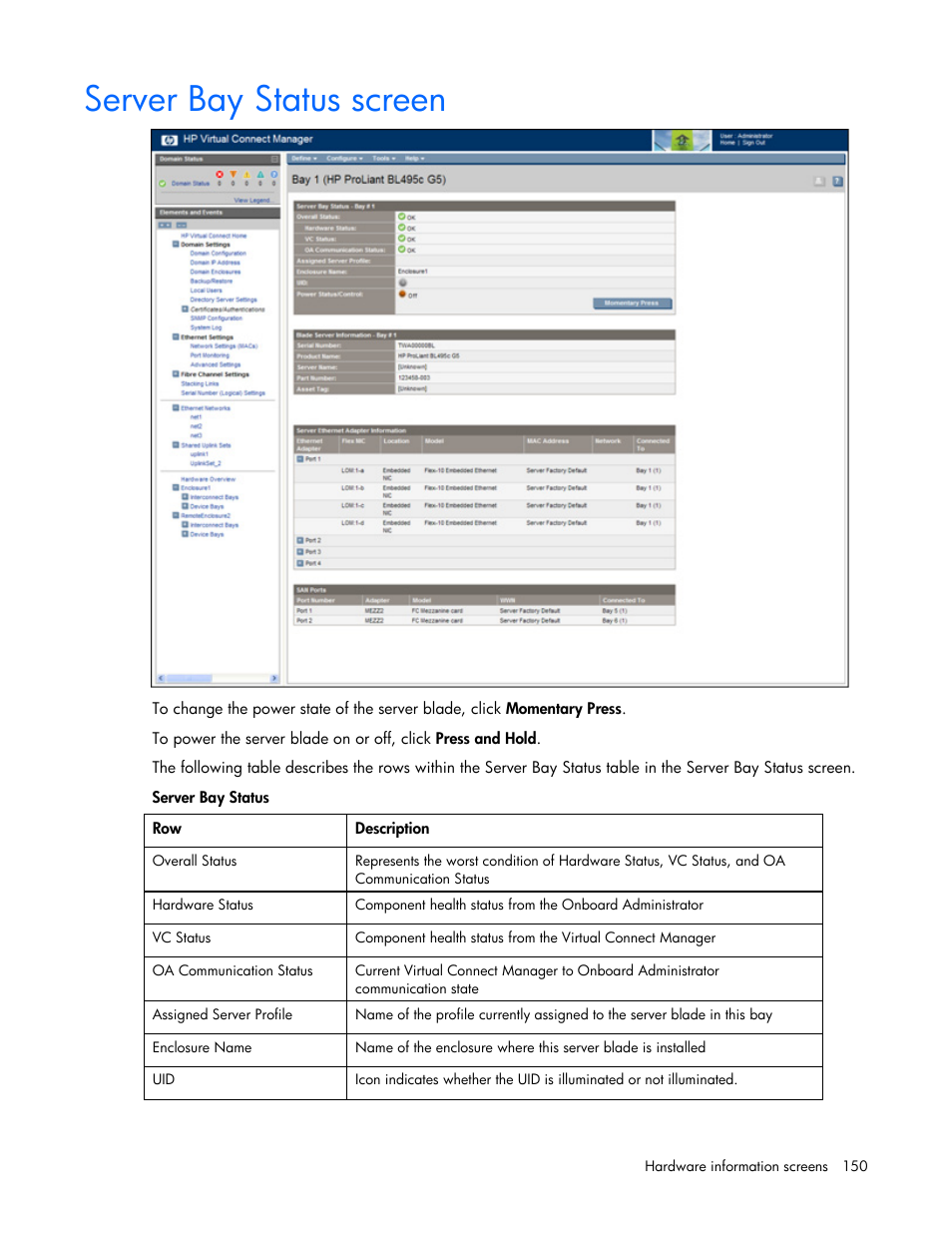Click the left panel horizontal scrollbar

coord(188,679)
